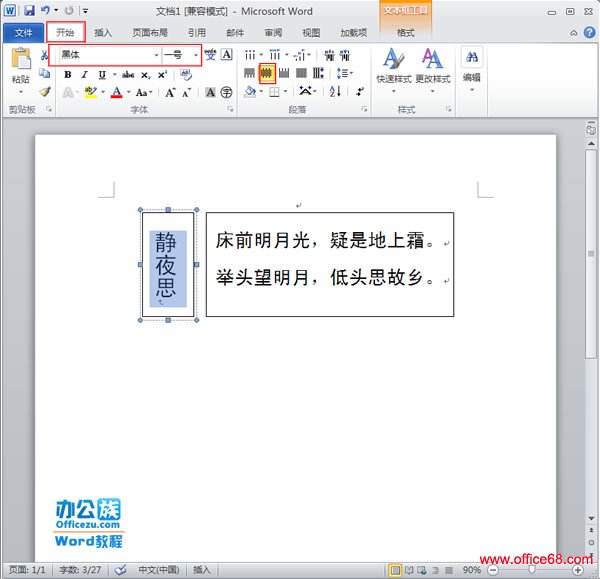Open the font size dropdown
The image size is (600, 579).
coord(196,55)
